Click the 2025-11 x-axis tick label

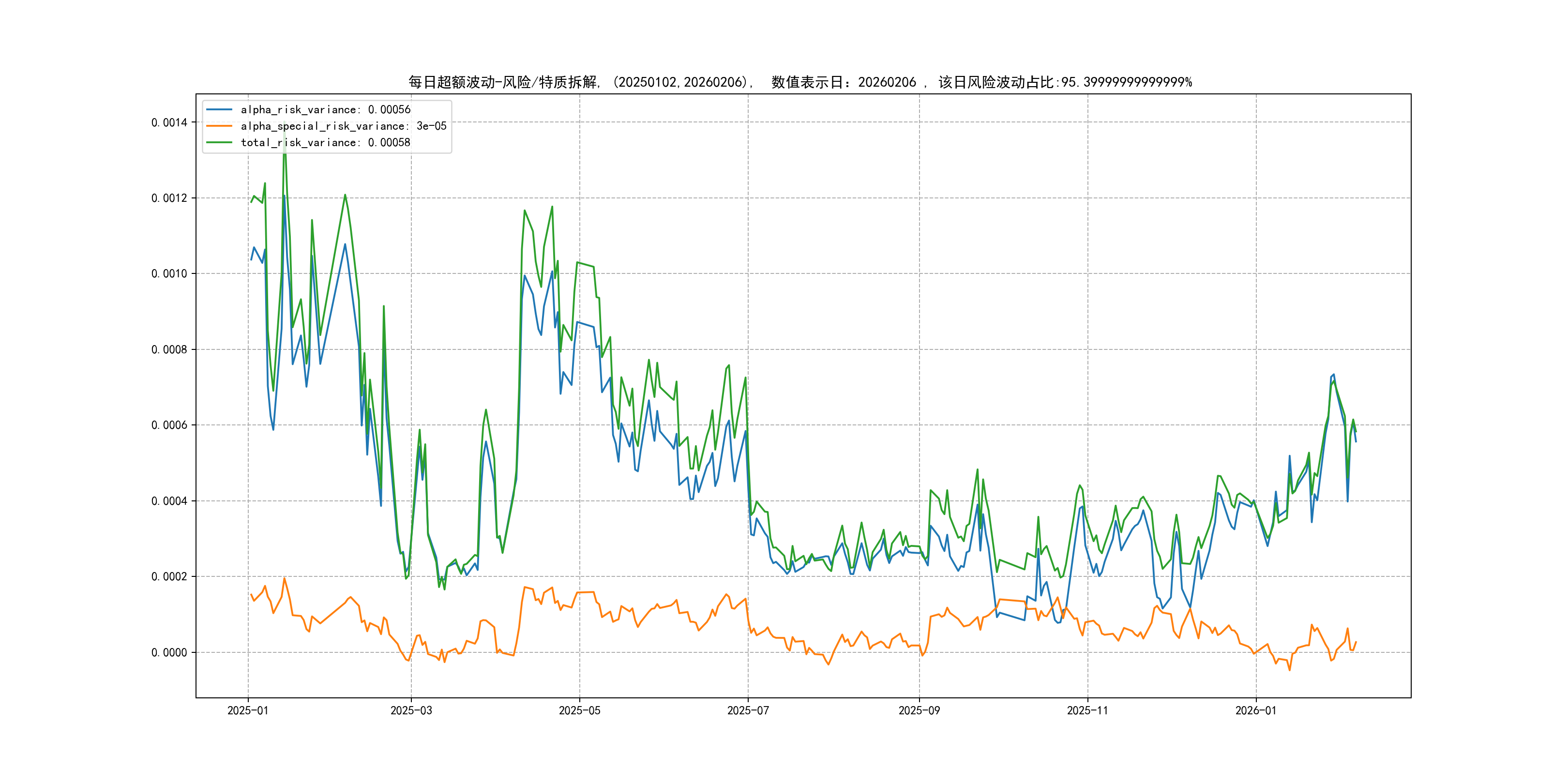[x=1087, y=710]
